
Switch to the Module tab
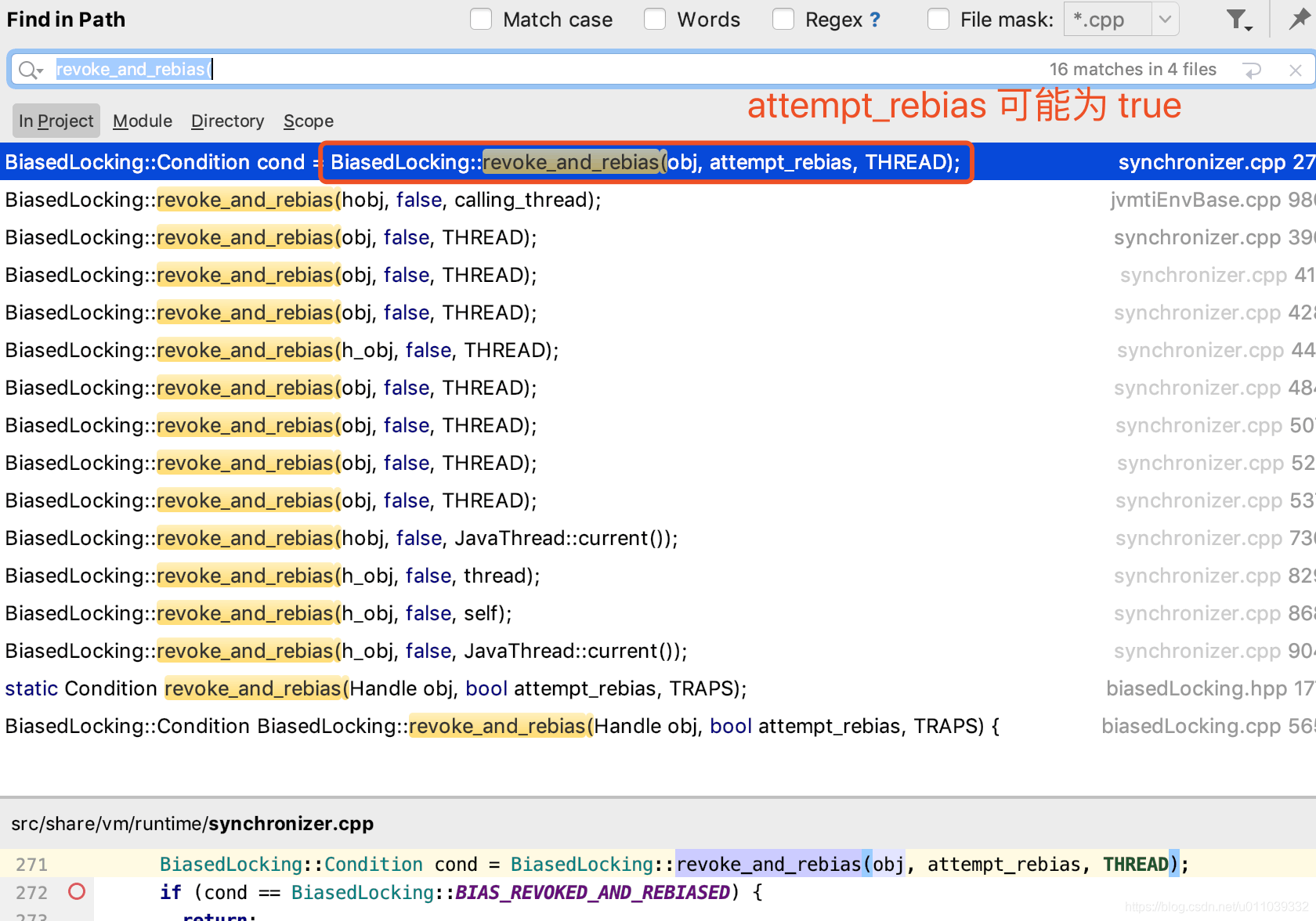click(x=143, y=121)
